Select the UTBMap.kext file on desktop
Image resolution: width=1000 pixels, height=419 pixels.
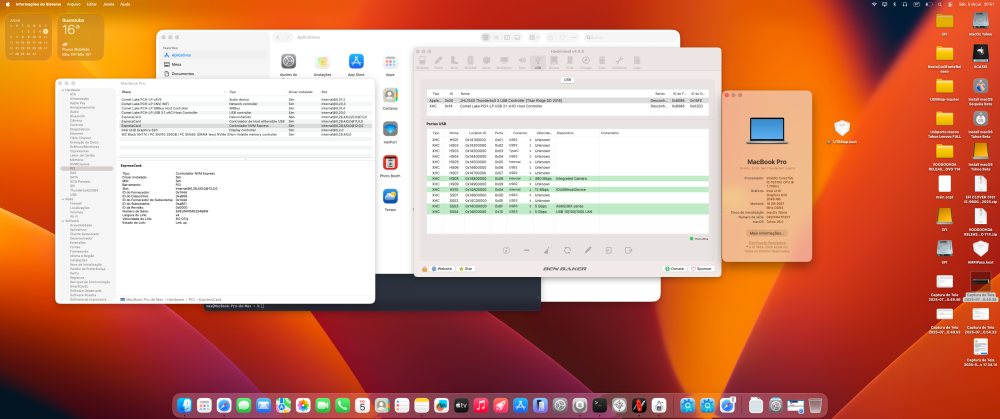[842, 131]
